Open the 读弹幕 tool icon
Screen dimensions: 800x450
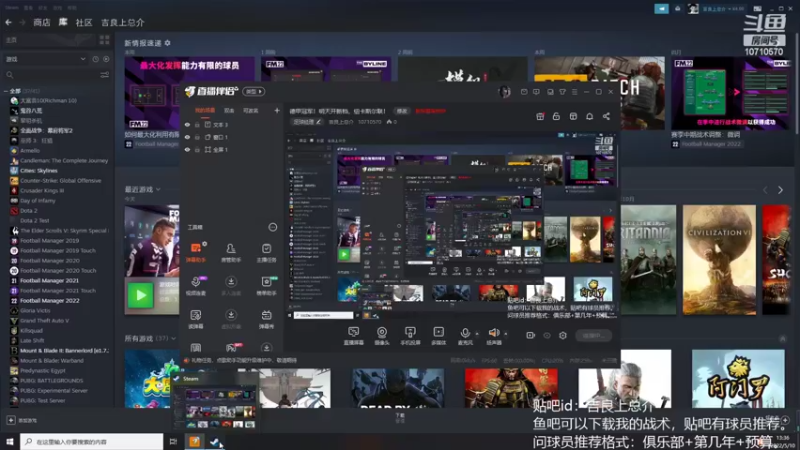pyautogui.click(x=196, y=315)
